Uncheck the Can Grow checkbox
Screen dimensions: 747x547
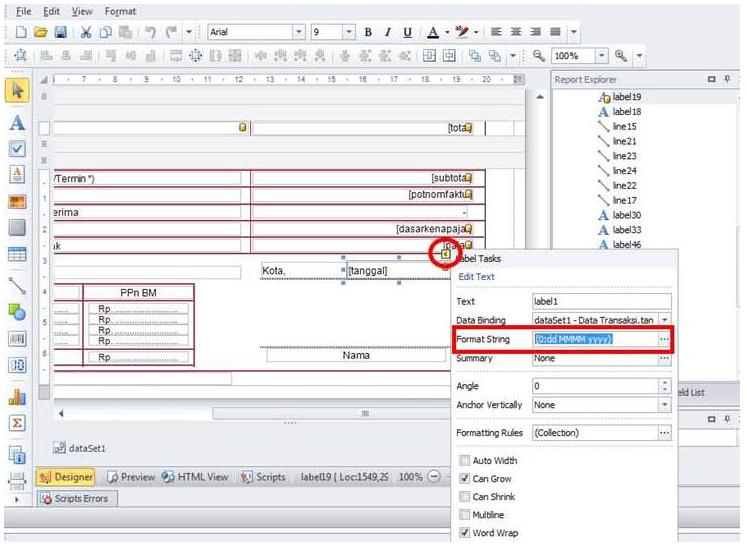coord(464,478)
